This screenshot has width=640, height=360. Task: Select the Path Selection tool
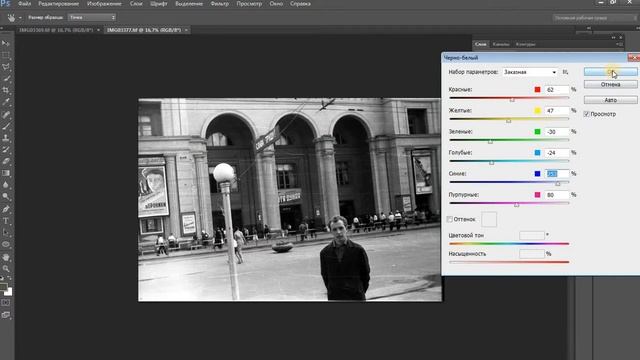[x=6, y=233]
